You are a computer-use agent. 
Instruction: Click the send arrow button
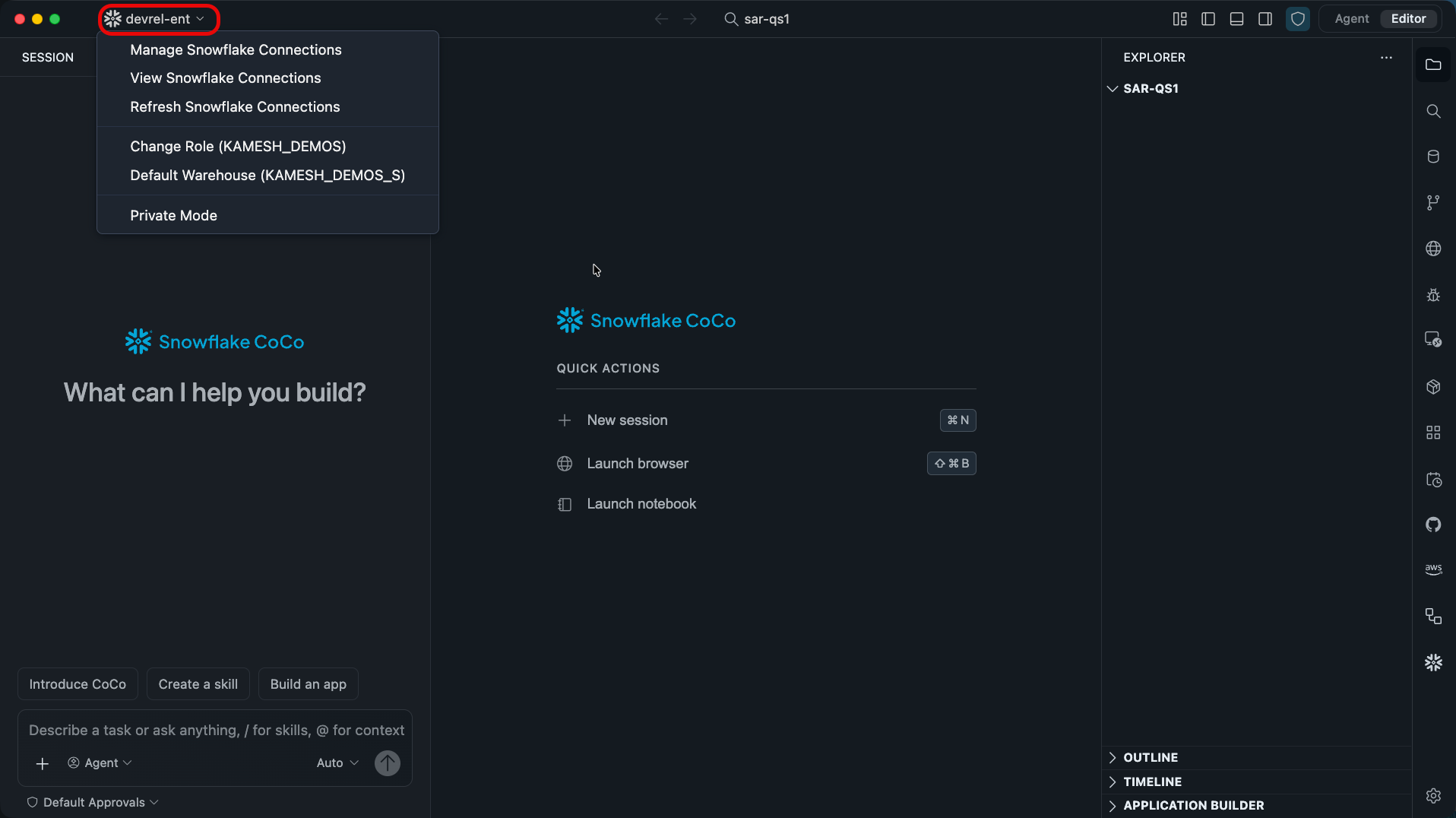tap(388, 763)
